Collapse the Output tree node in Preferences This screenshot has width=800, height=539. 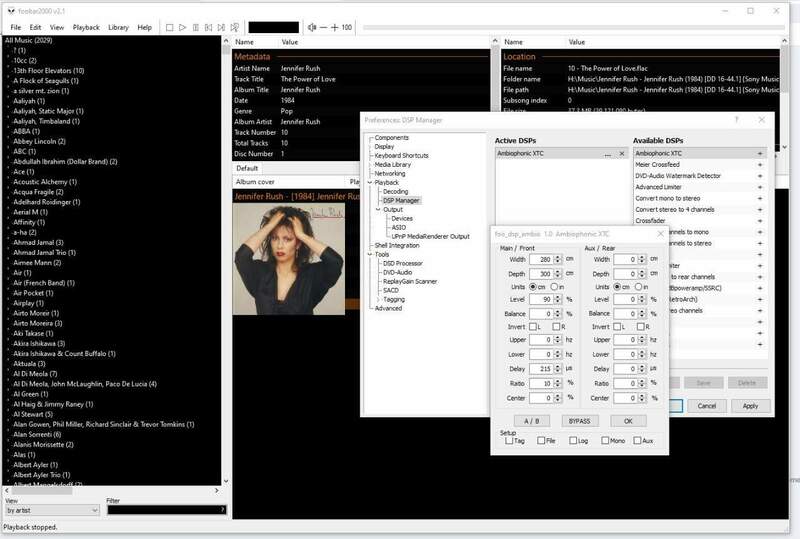point(377,209)
